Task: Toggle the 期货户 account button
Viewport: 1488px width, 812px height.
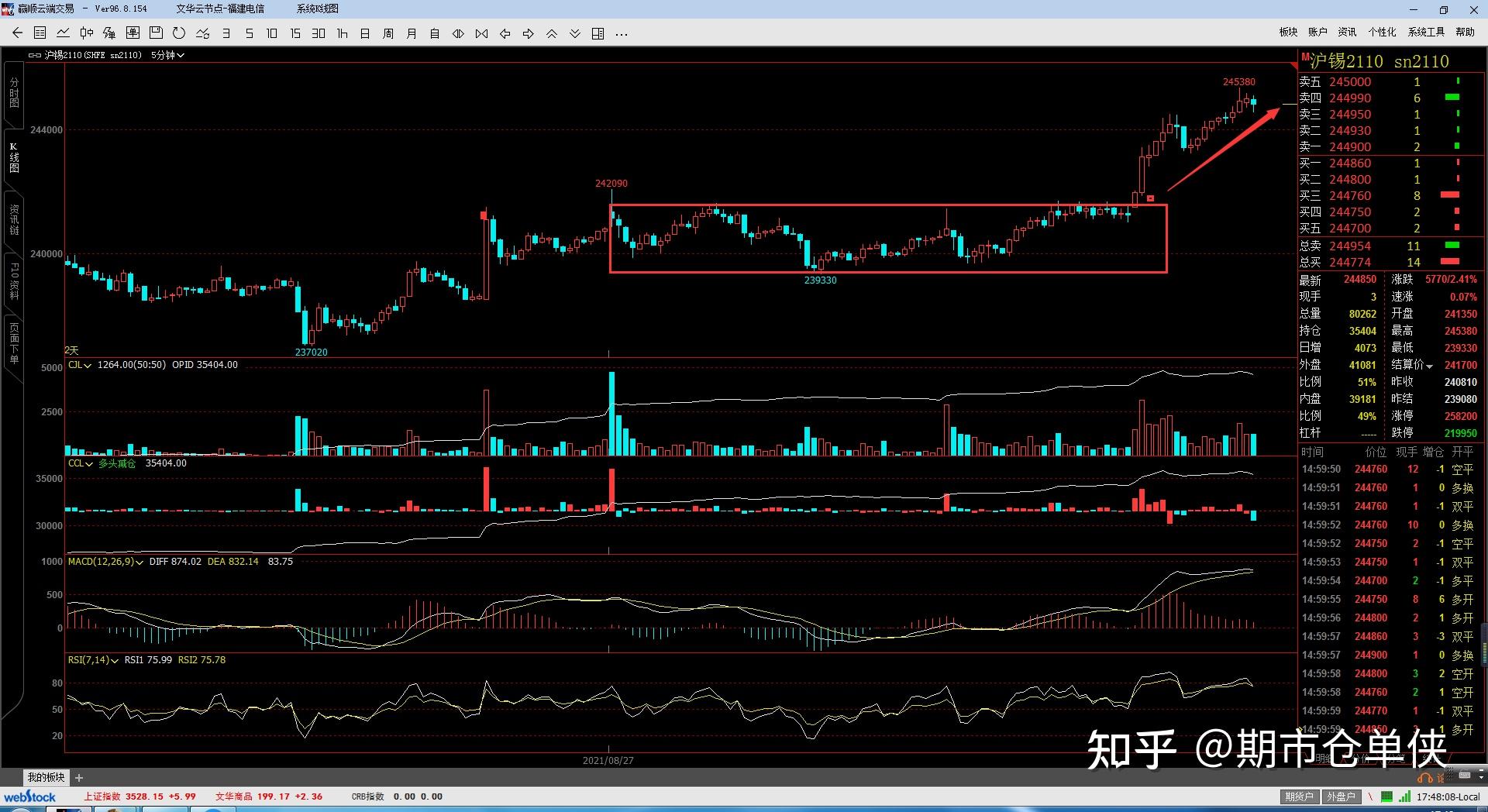Action: 1299,797
